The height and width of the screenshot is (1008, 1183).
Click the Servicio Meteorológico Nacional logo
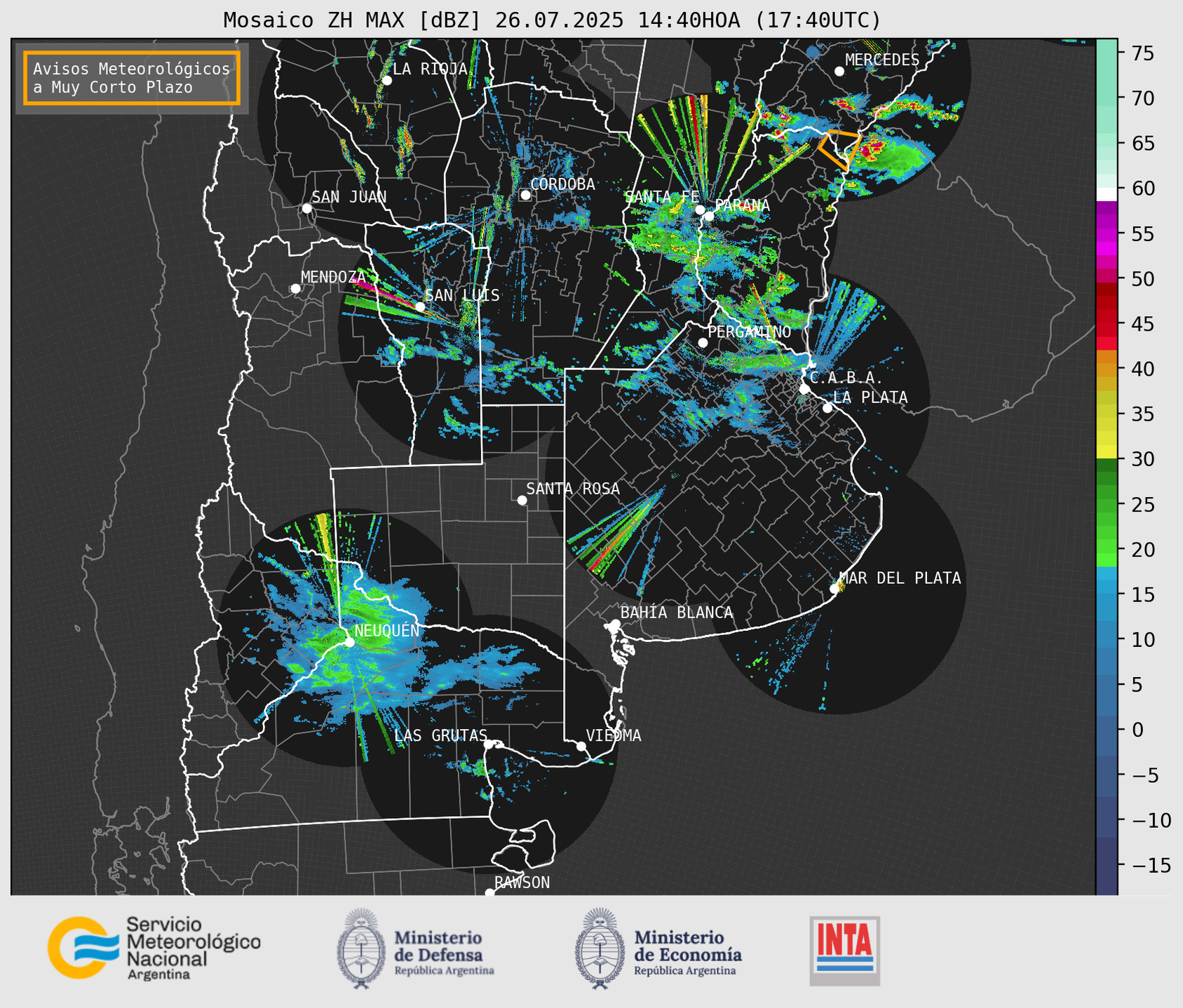point(154,948)
